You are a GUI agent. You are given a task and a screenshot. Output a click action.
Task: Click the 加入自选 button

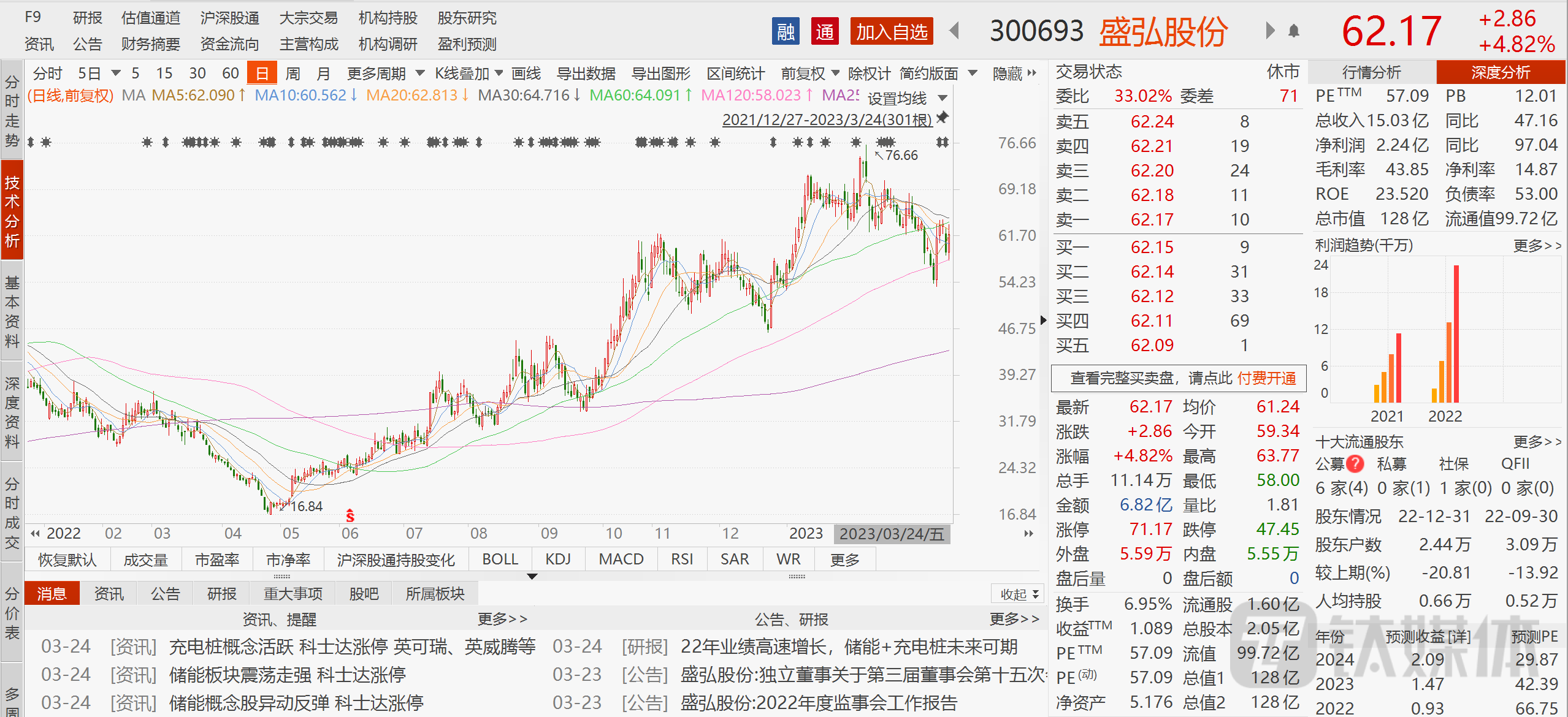pyautogui.click(x=892, y=31)
